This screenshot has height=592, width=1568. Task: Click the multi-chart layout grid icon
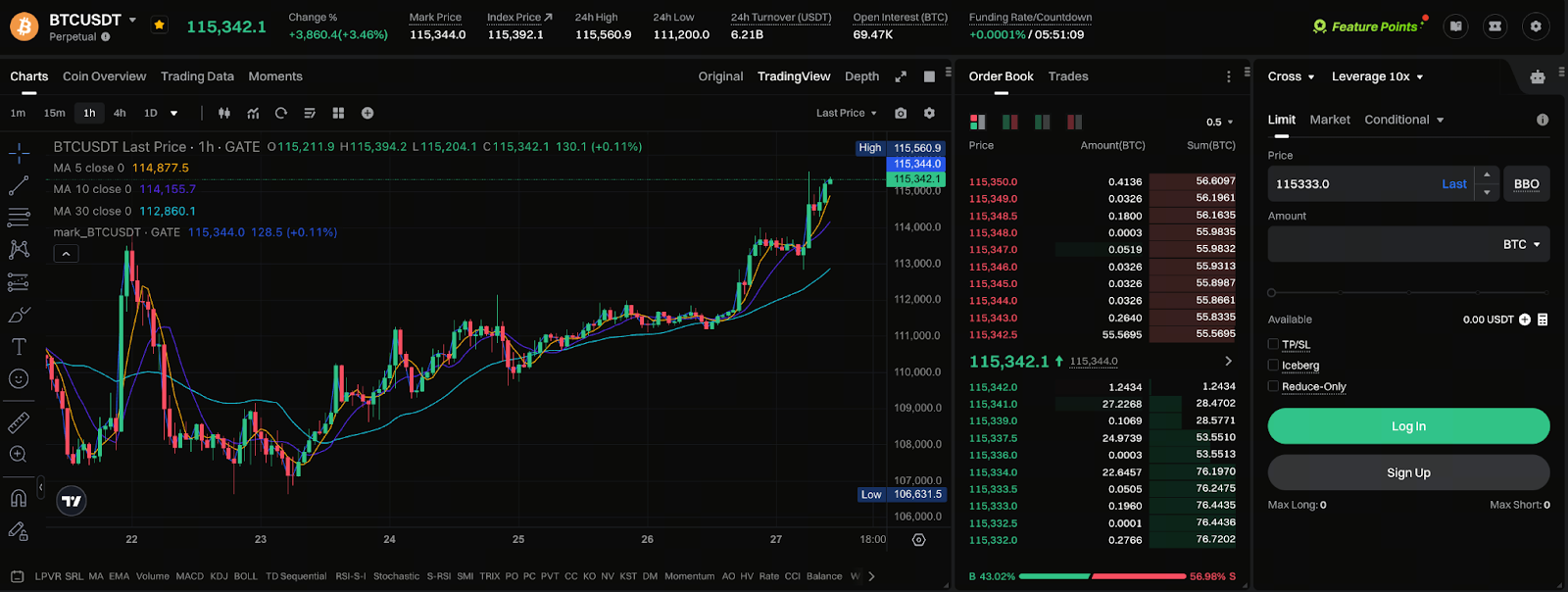coord(338,113)
